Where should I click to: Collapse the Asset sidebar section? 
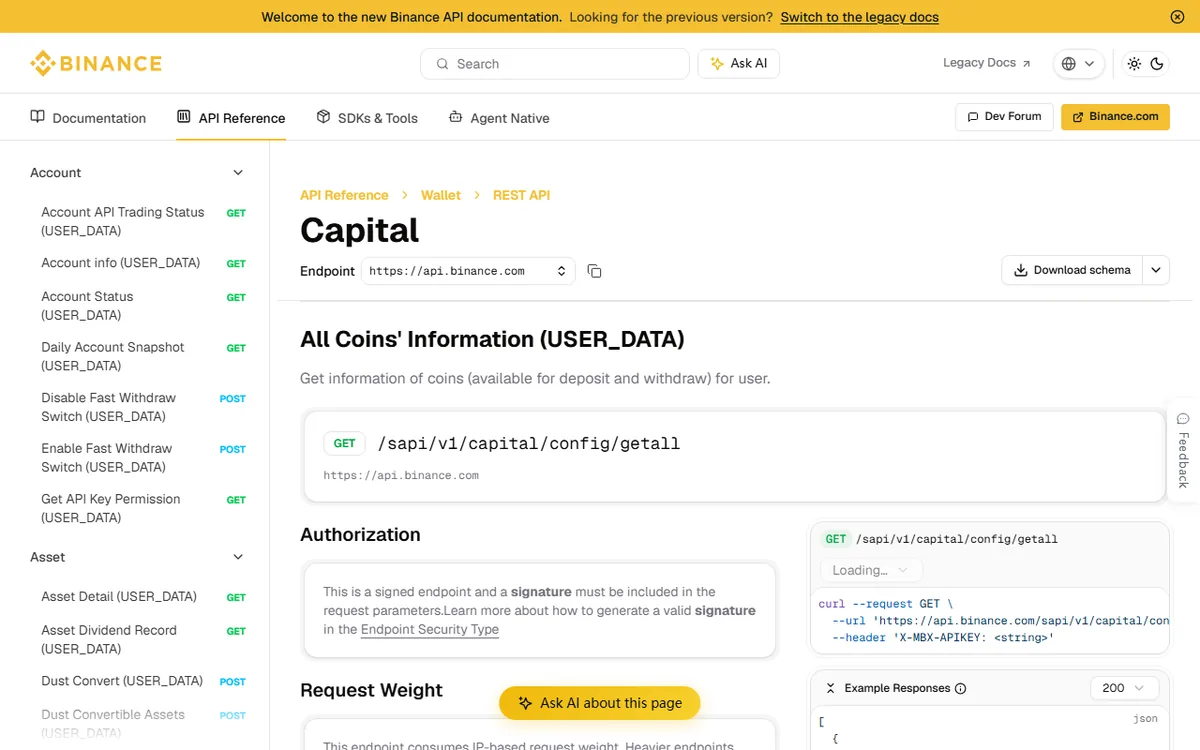(238, 557)
